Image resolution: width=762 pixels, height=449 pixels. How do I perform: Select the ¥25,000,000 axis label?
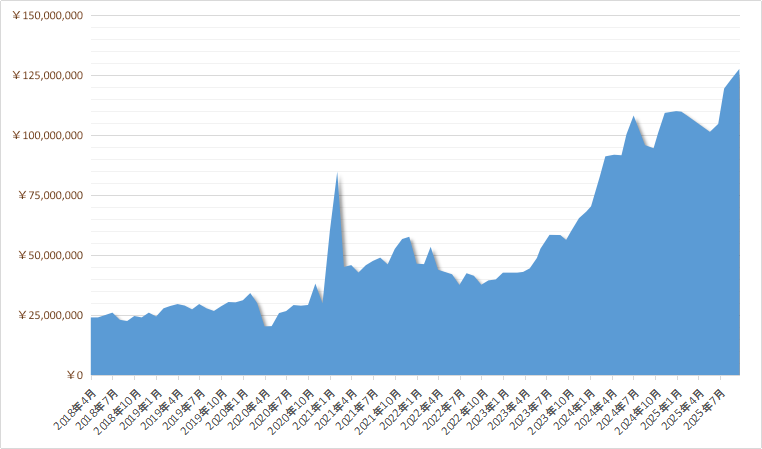51,316
